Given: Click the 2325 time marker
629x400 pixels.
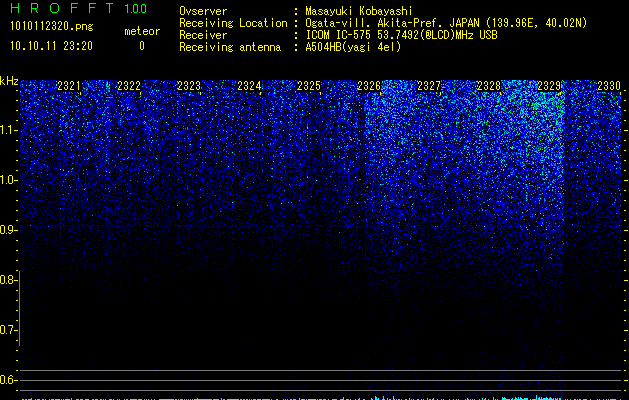Looking at the screenshot, I should pos(309,85).
